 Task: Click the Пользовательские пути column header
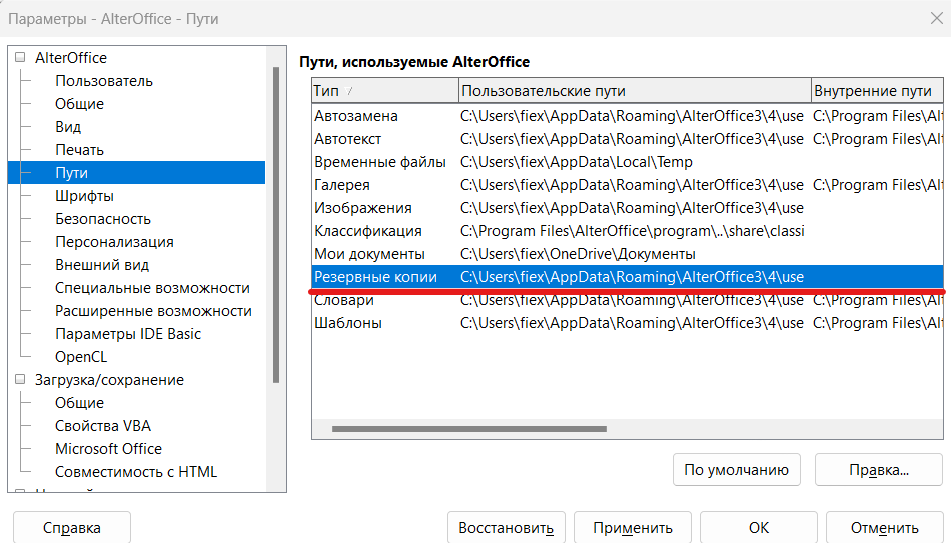(634, 91)
